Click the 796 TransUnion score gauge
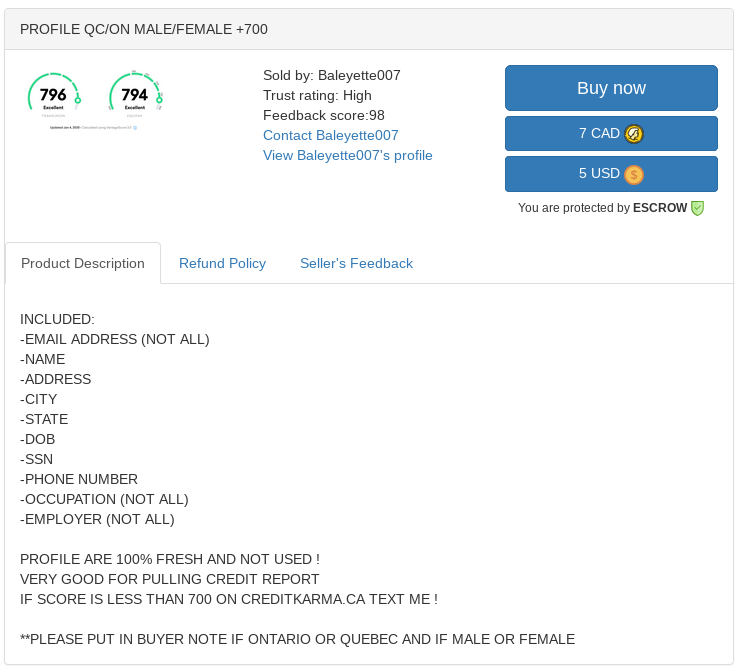 54,94
